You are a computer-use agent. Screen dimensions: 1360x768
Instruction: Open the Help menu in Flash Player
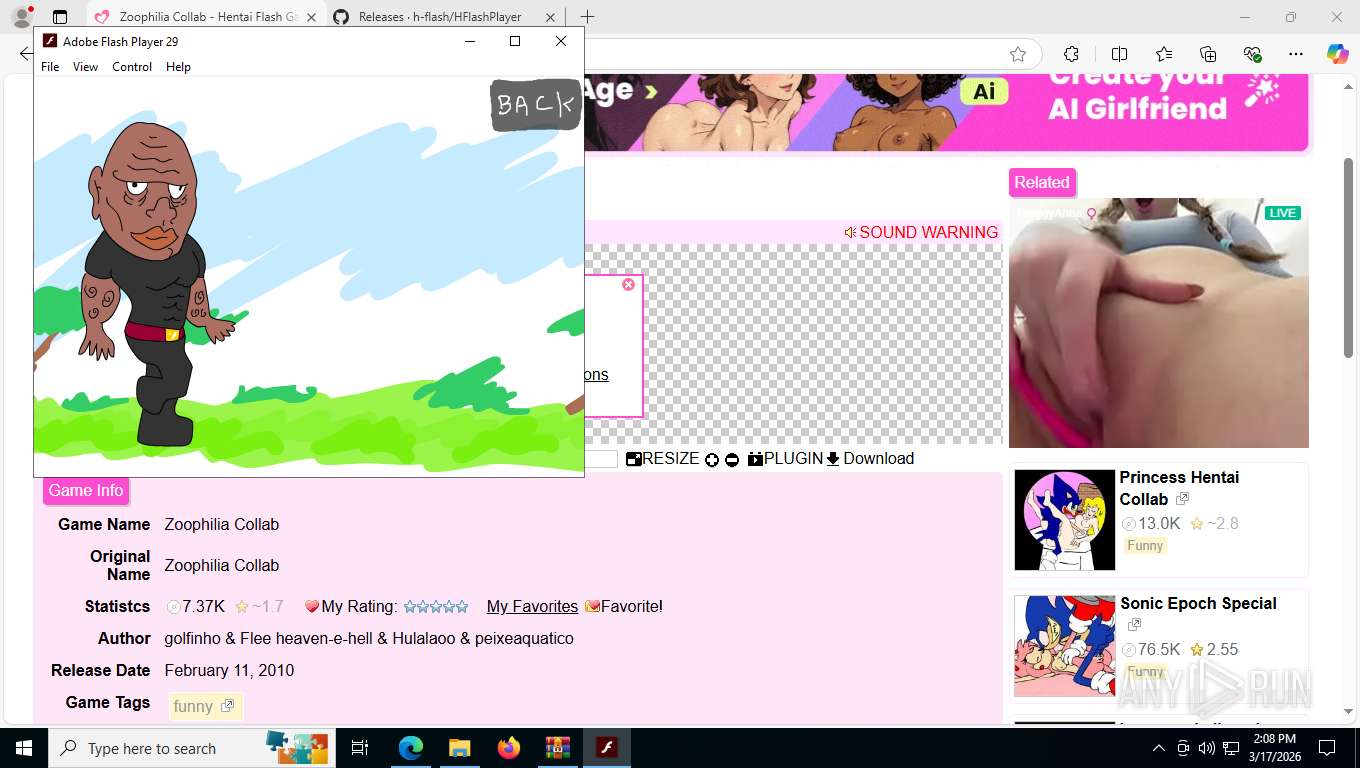(178, 67)
